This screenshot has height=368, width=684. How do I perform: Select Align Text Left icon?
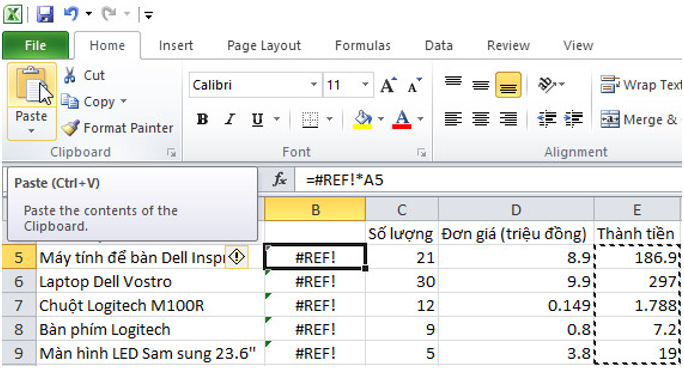pos(453,119)
